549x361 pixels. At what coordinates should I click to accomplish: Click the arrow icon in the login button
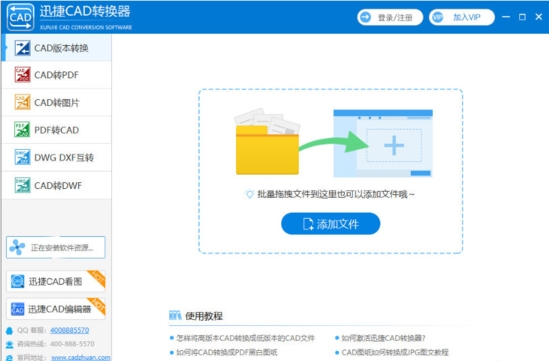pos(365,17)
